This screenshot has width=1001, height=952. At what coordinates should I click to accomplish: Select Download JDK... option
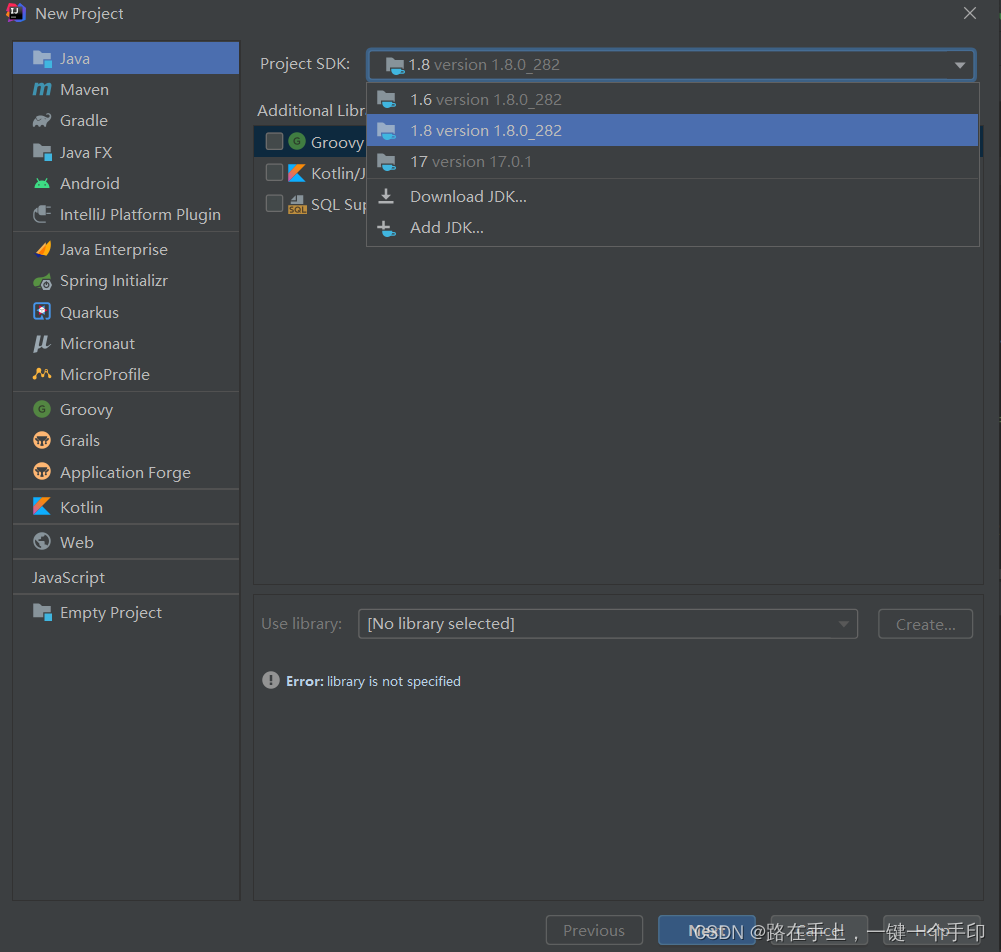click(672, 197)
